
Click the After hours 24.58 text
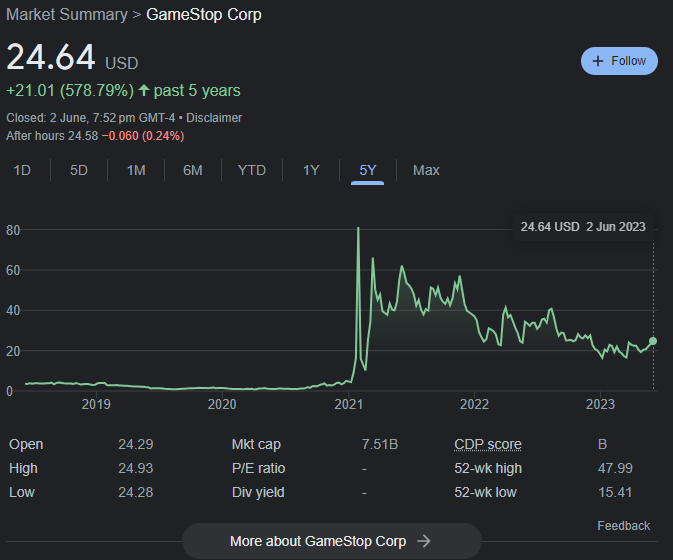[x=52, y=136]
